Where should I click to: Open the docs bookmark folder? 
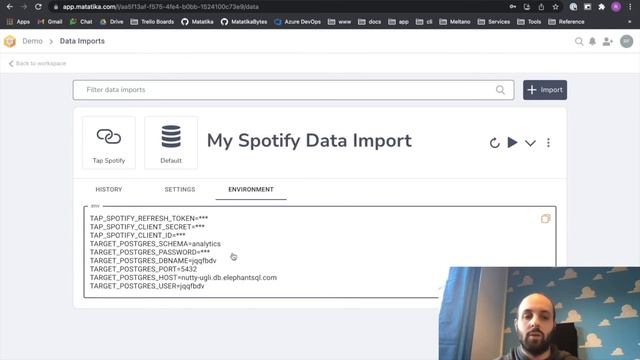tap(369, 22)
